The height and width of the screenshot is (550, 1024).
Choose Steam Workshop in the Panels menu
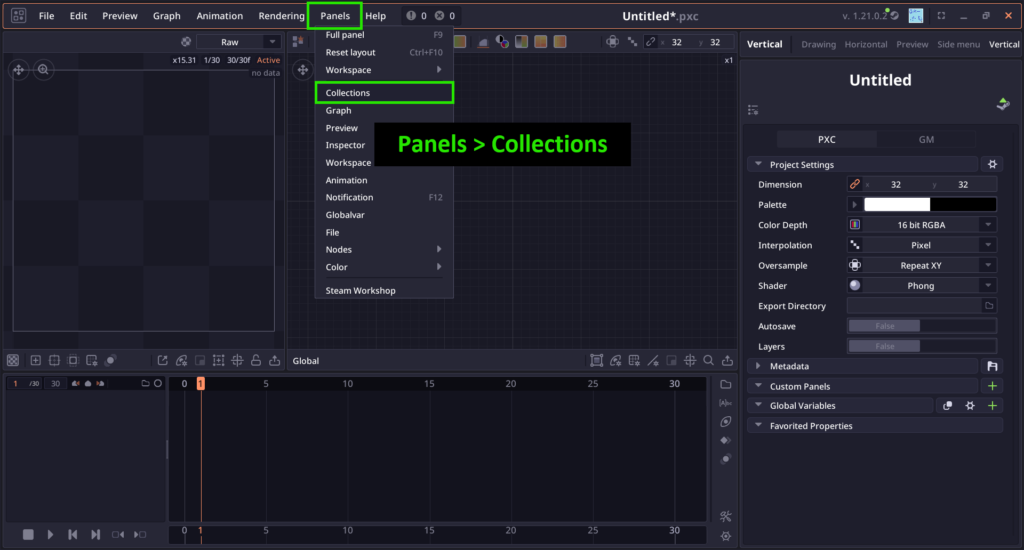(x=384, y=291)
